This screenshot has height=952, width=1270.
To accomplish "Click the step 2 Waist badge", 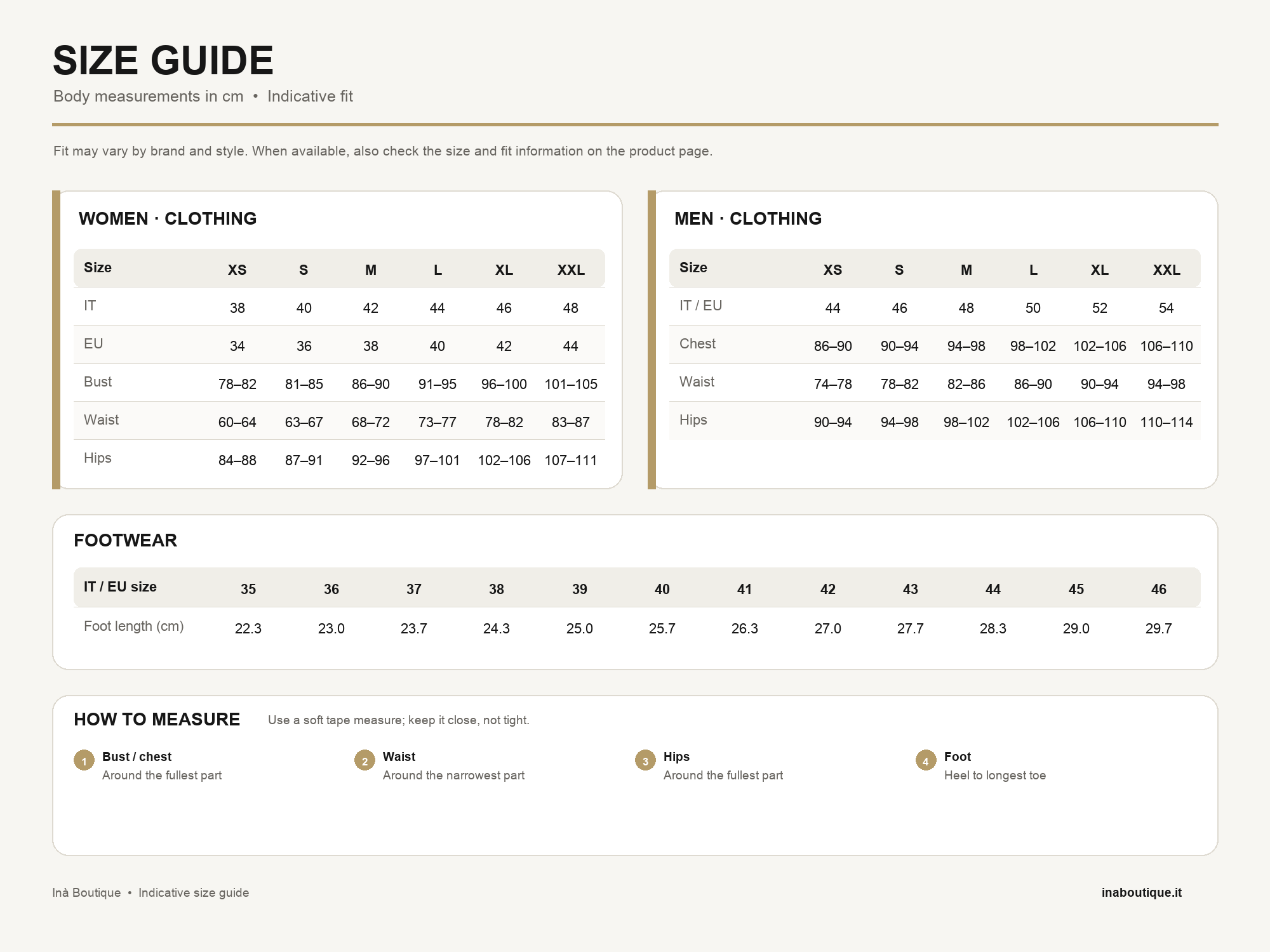I will click(x=364, y=760).
